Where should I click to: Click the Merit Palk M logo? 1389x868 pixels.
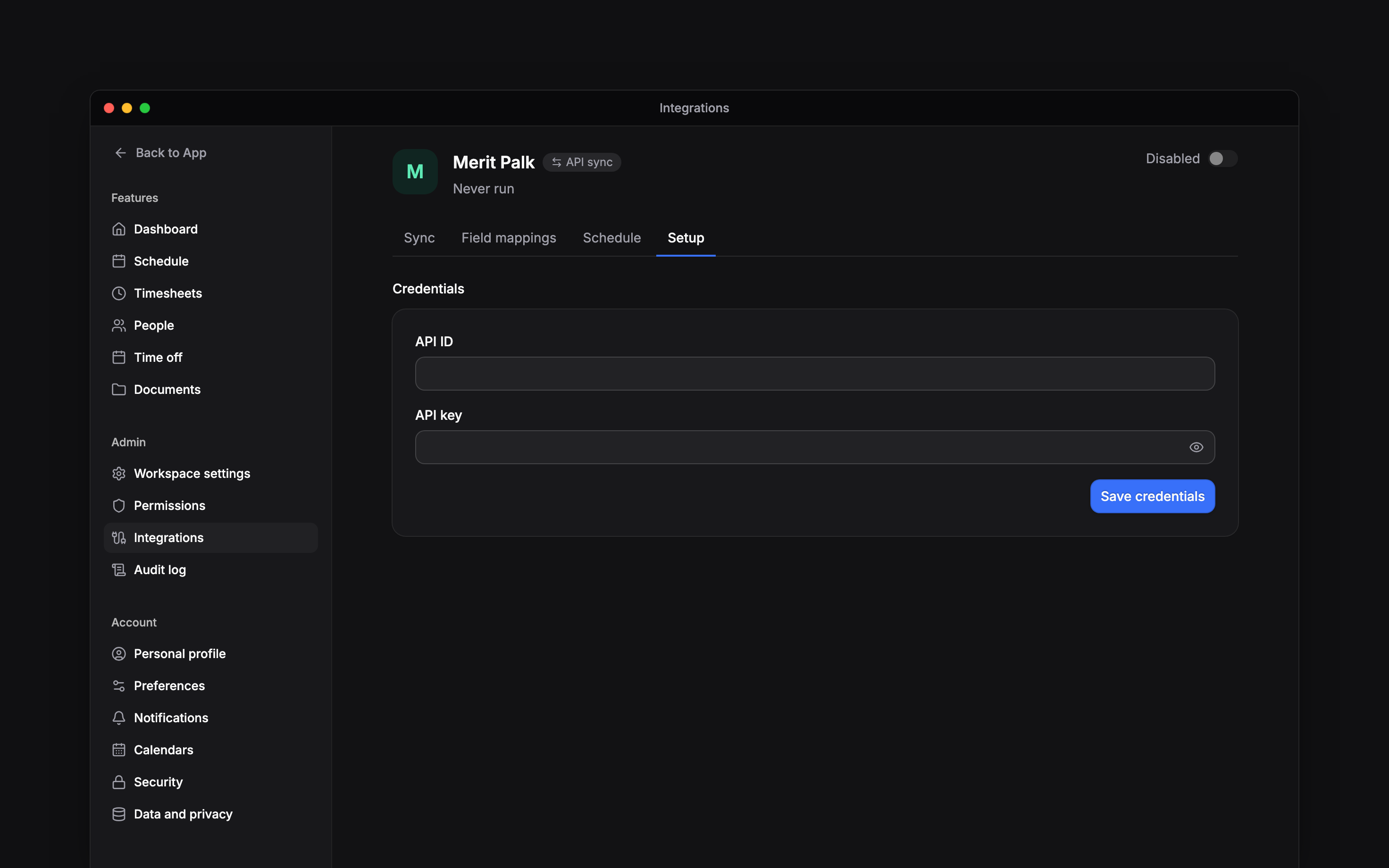[415, 172]
